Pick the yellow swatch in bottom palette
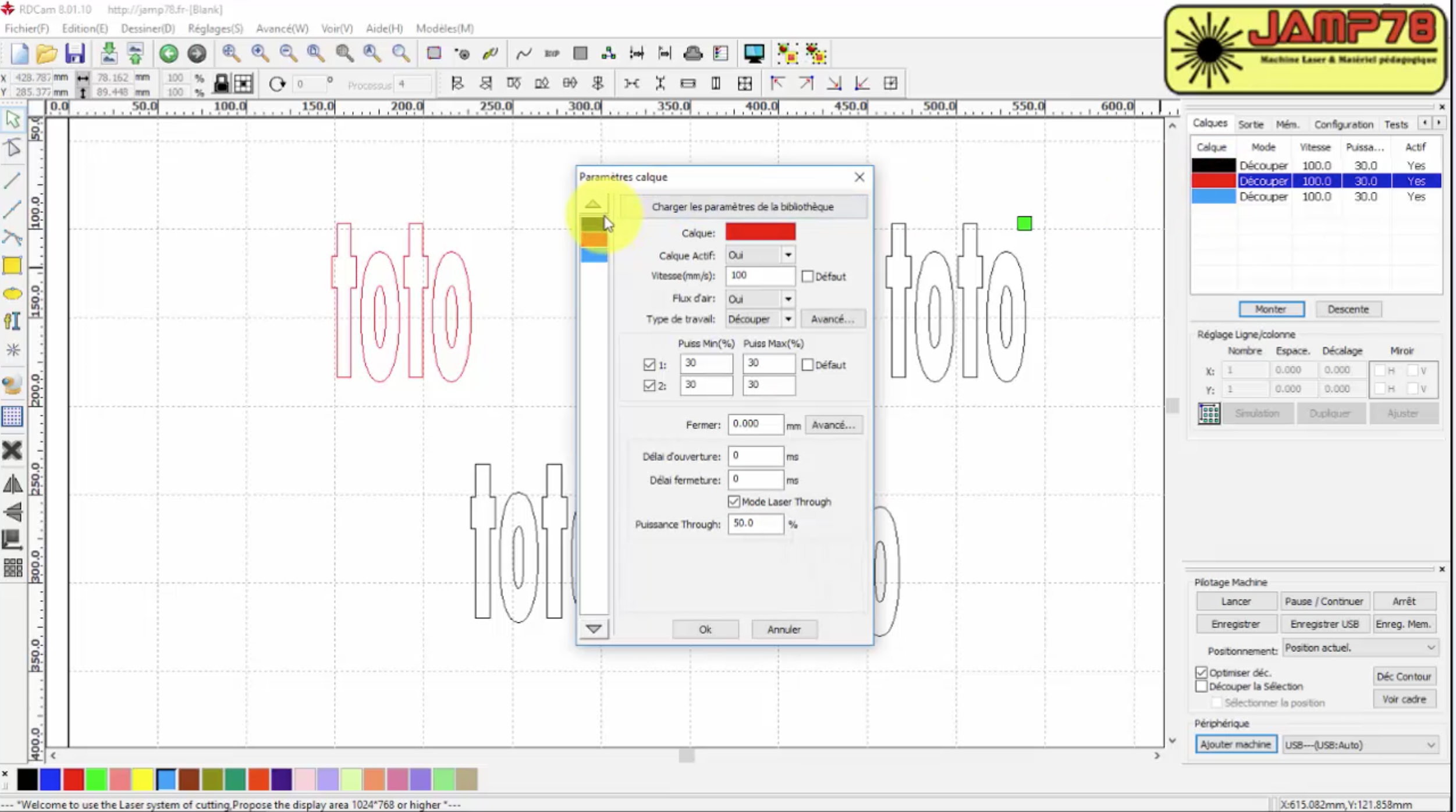Screen dimensions: 1456x812 [x=143, y=779]
